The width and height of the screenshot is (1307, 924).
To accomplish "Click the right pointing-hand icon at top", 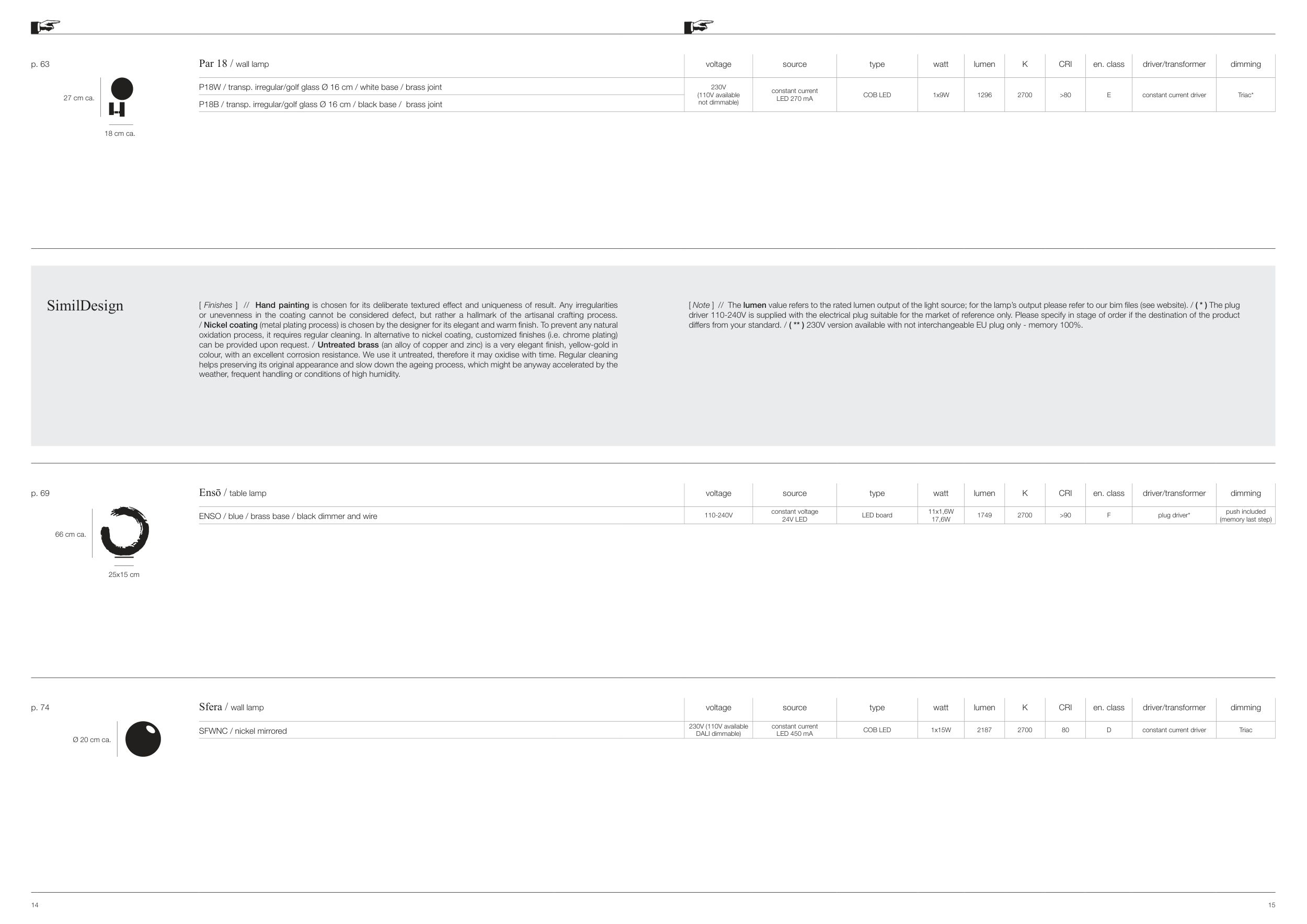I will (x=698, y=26).
